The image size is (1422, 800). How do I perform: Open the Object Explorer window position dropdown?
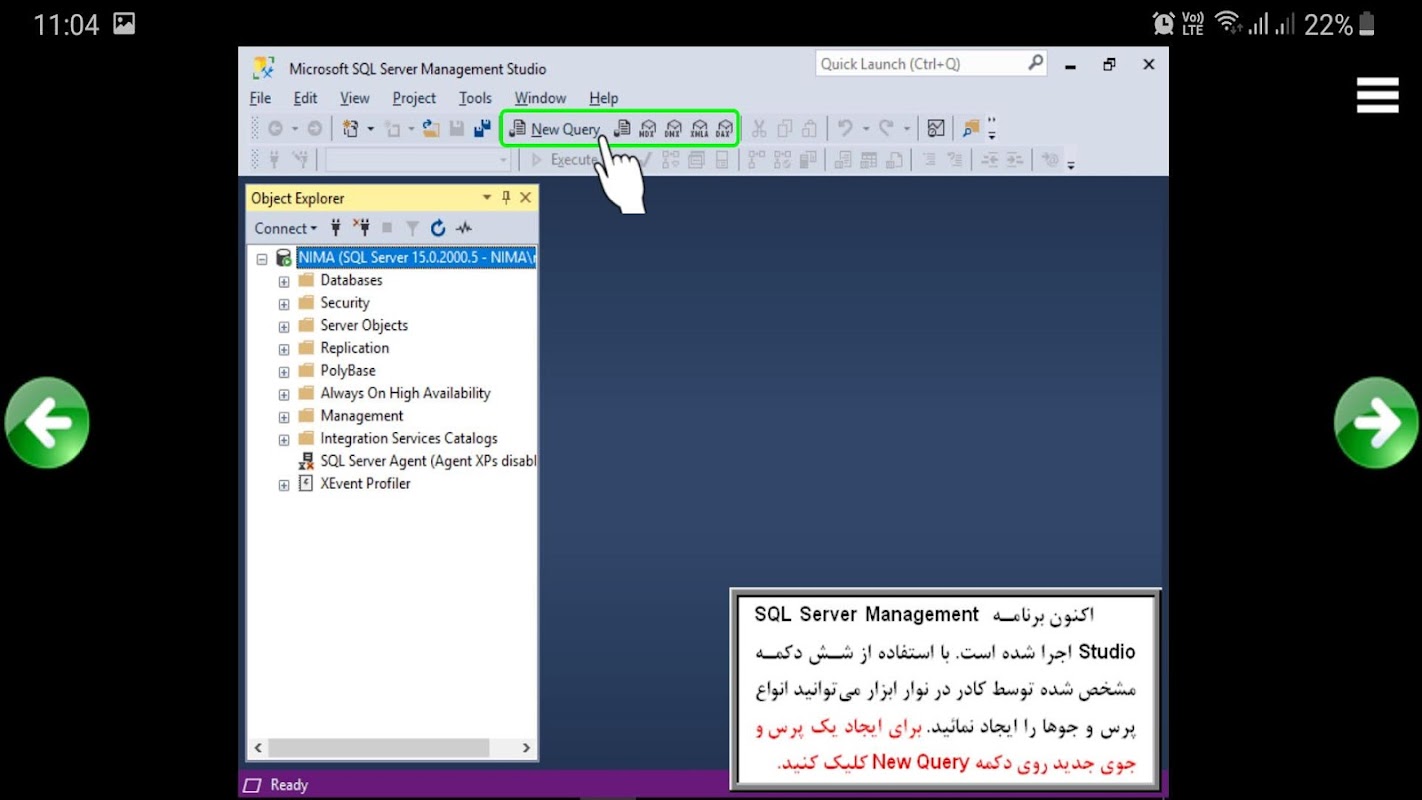pos(487,198)
